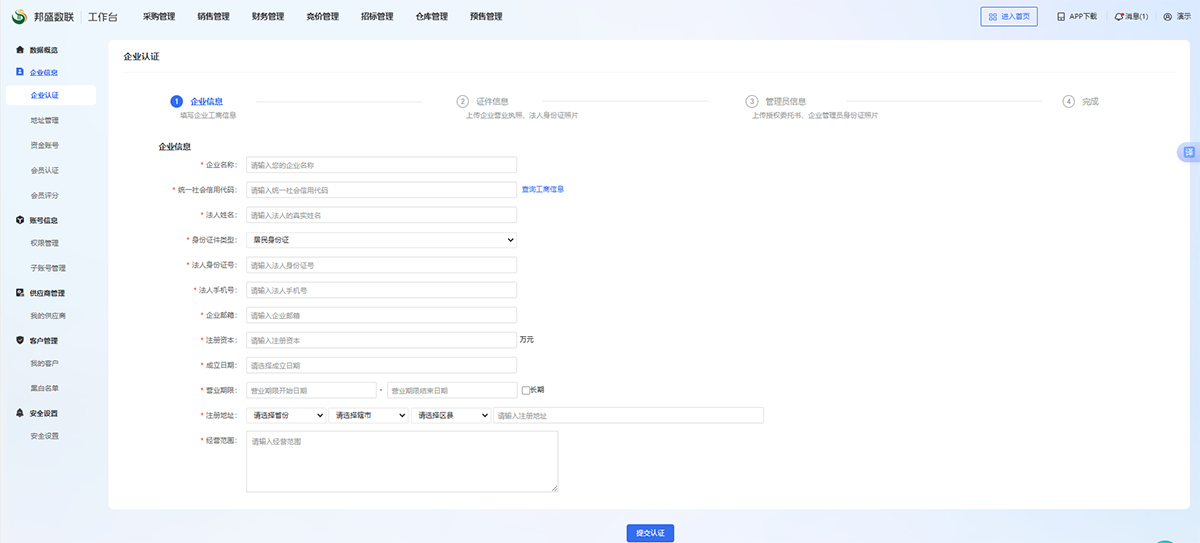The image size is (1200, 543).
Task: Focus the 营业期限结束日期 field
Action: (x=452, y=390)
